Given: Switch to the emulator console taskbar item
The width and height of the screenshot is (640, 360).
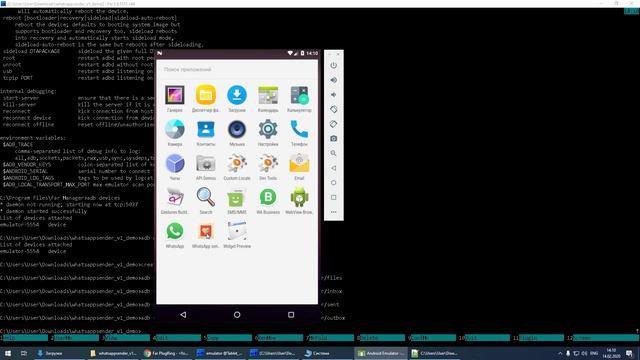Looking at the screenshot, I should coord(219,353).
